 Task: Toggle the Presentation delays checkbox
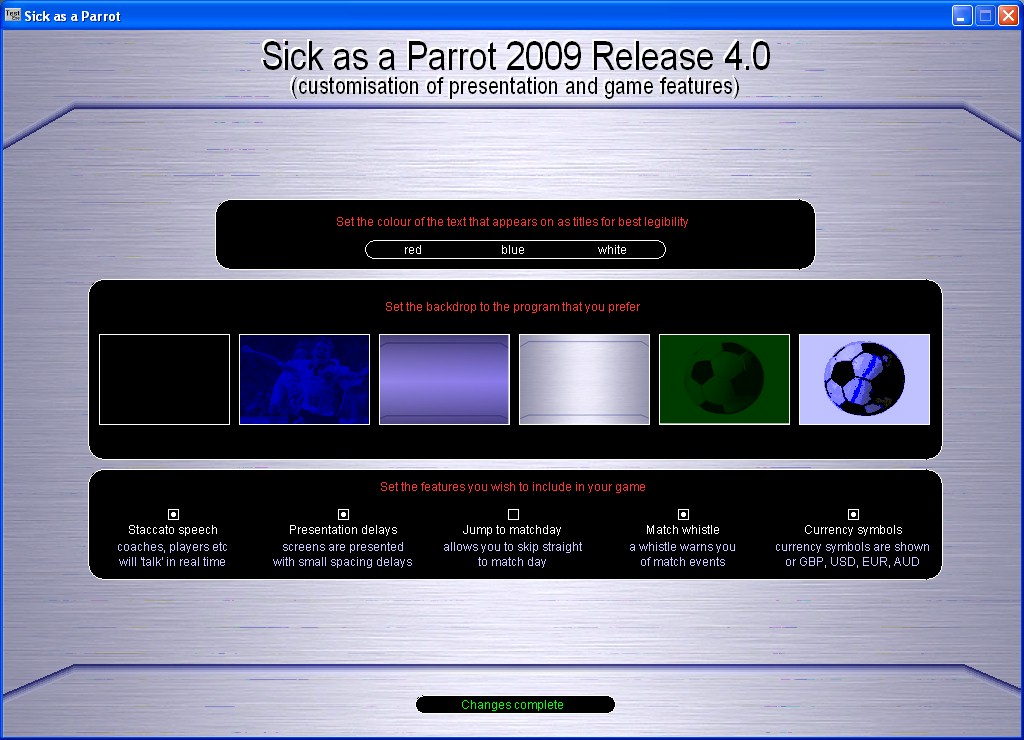(x=344, y=514)
